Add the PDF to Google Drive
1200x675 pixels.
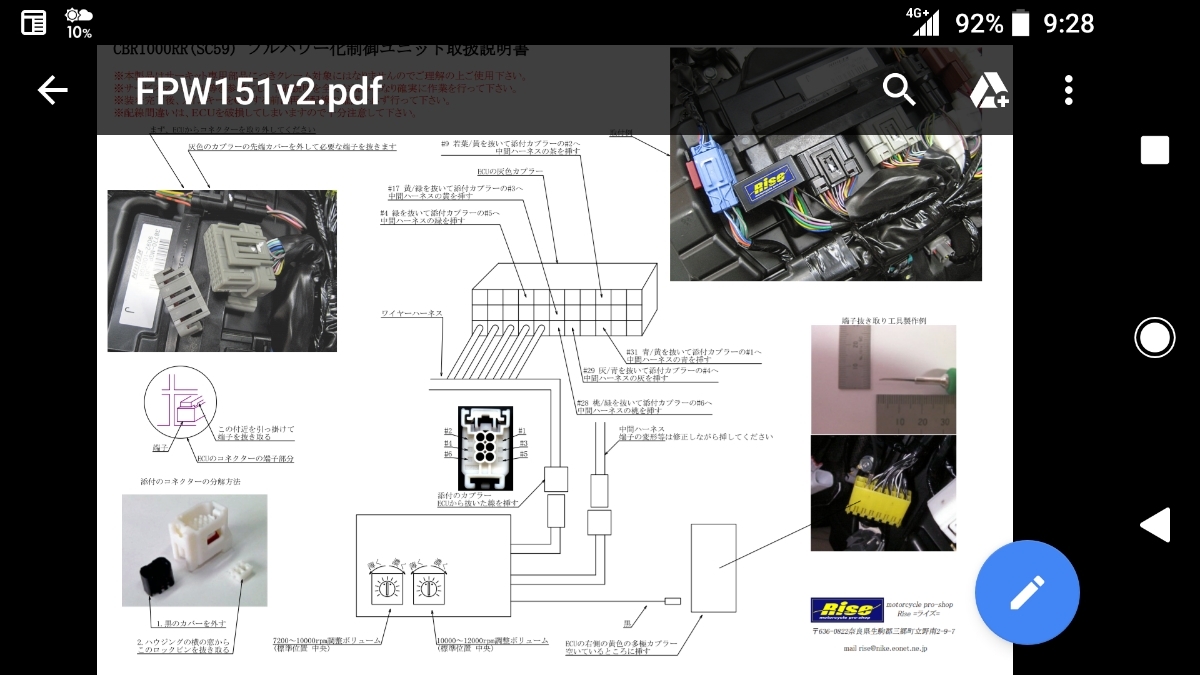point(989,91)
